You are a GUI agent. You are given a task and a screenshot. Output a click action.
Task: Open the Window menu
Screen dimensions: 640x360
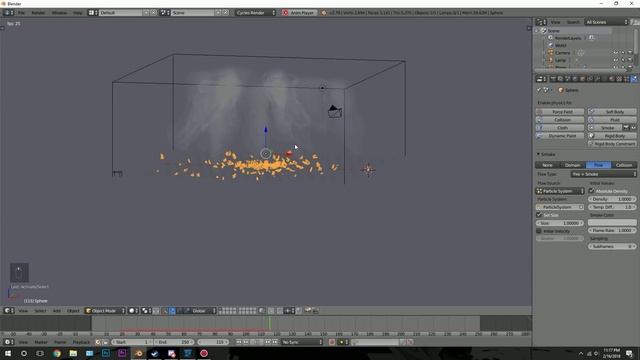pyautogui.click(x=60, y=13)
